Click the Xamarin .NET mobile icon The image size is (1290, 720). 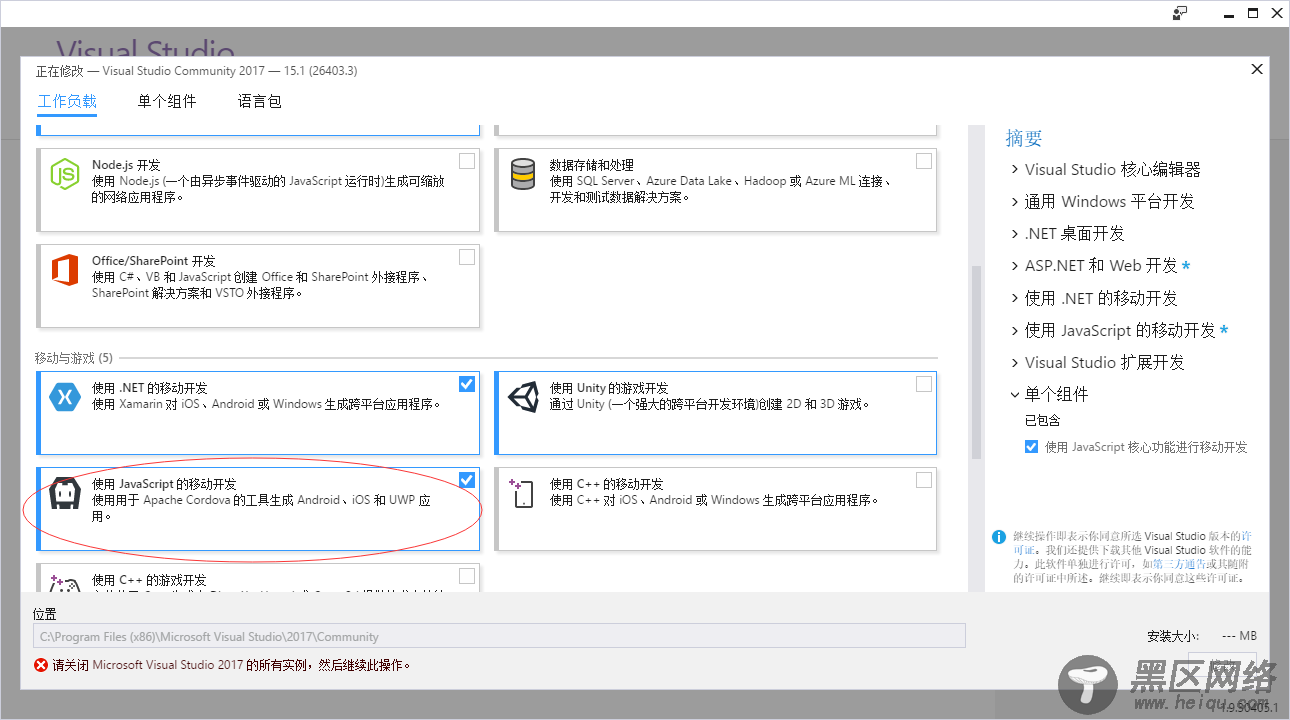coord(65,397)
